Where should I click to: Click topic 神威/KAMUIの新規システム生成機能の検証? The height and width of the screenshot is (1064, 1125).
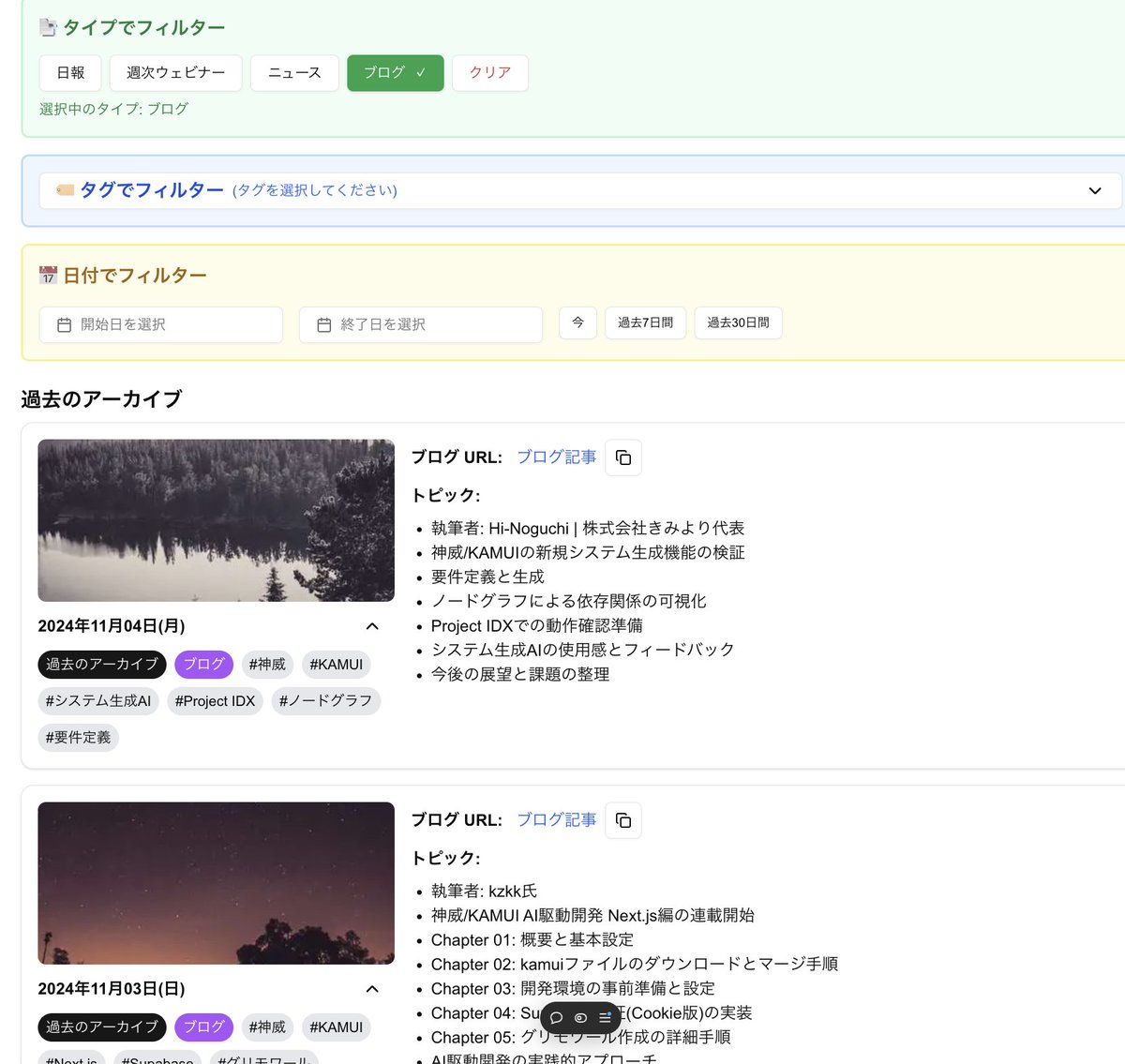pos(588,553)
